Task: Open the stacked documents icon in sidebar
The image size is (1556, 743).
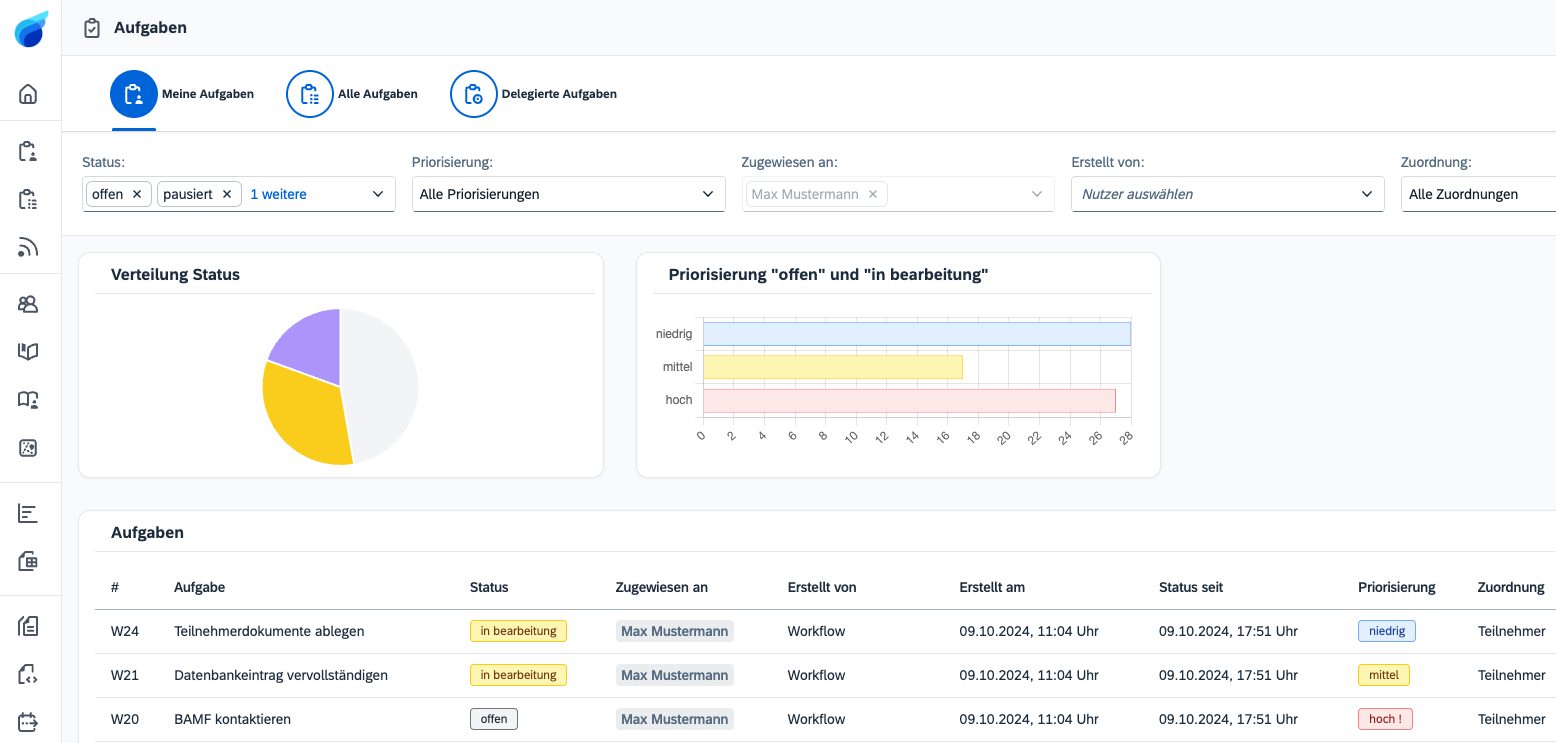Action: point(29,626)
